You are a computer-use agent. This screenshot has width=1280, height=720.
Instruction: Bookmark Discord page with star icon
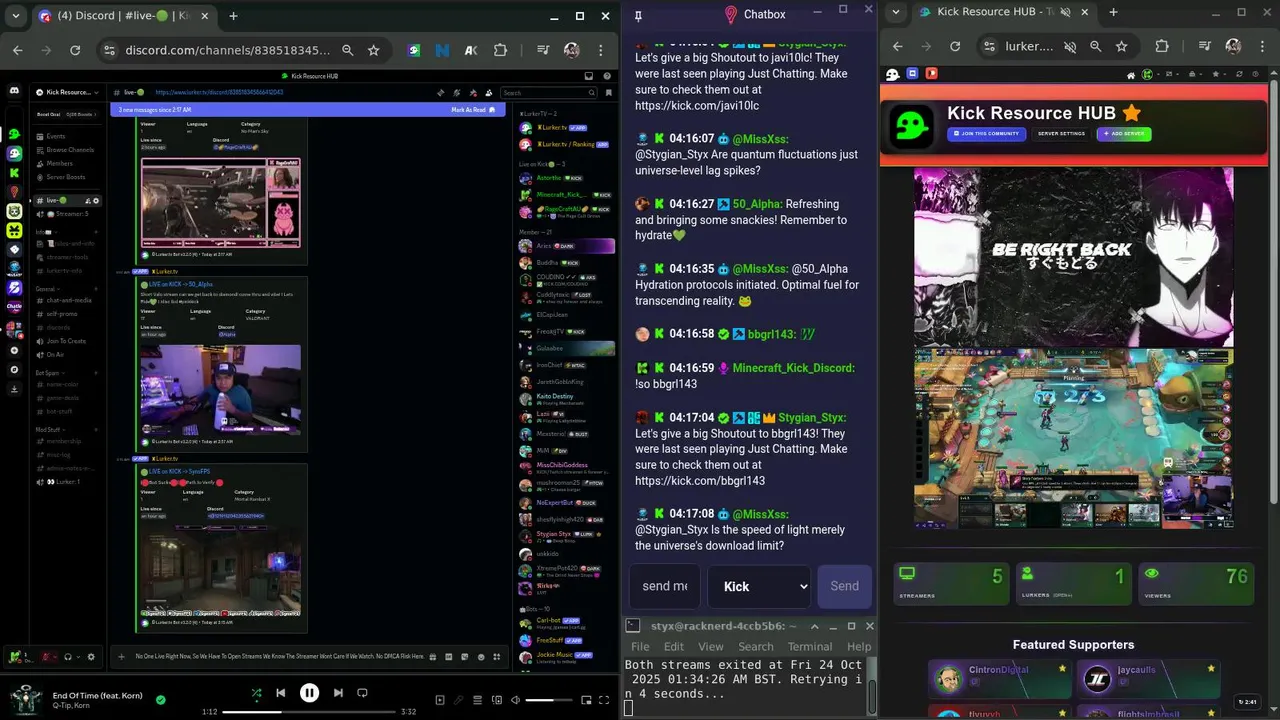coord(373,50)
